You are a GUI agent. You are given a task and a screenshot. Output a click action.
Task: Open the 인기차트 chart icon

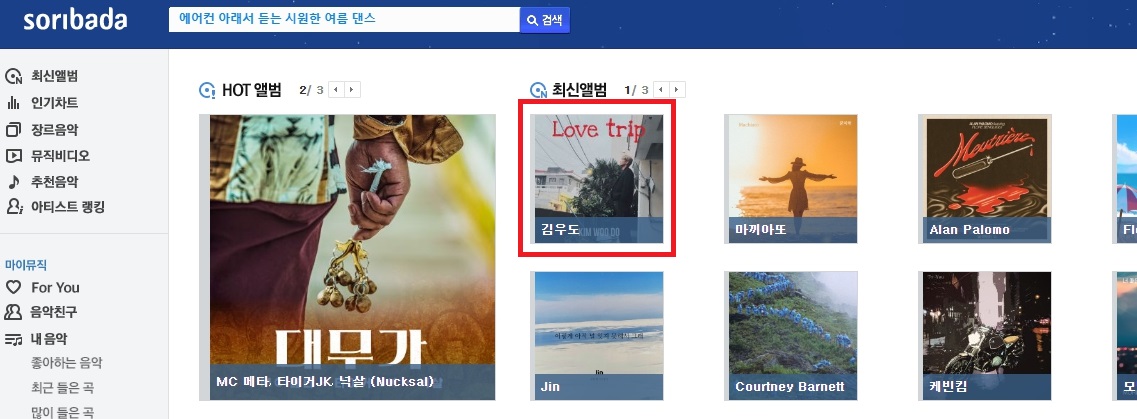14,103
